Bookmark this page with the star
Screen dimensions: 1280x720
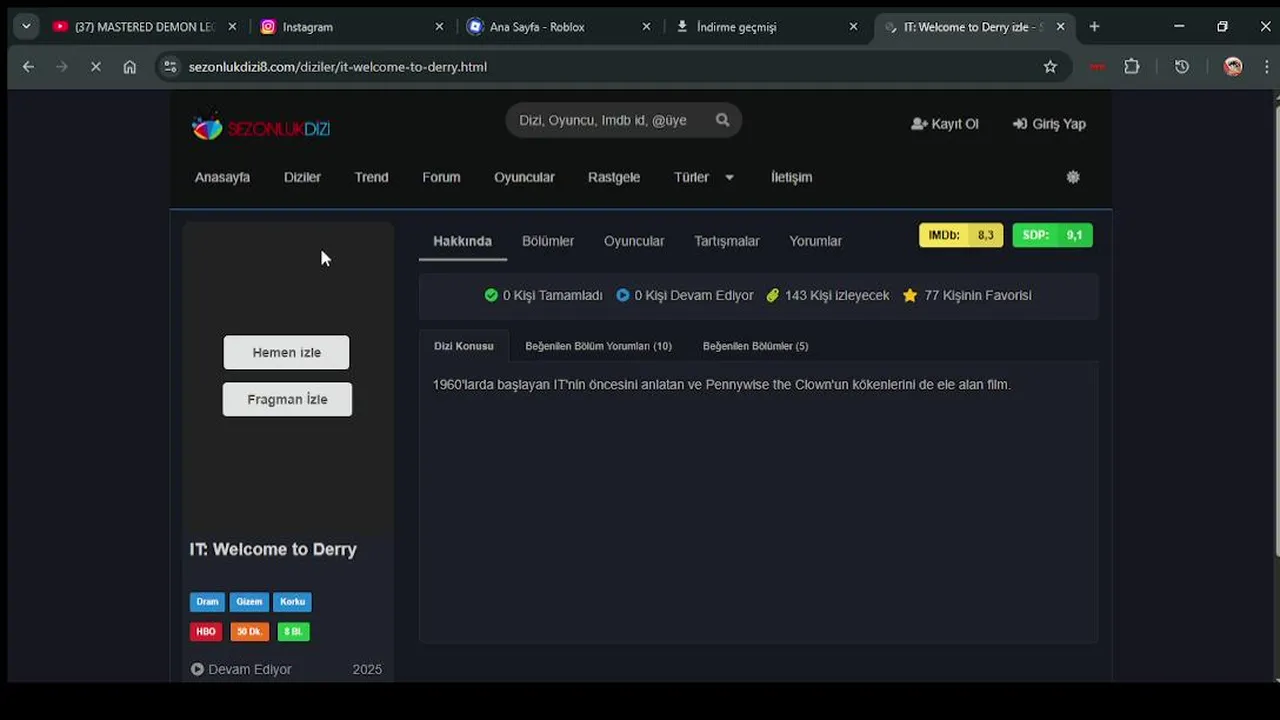click(x=1050, y=67)
